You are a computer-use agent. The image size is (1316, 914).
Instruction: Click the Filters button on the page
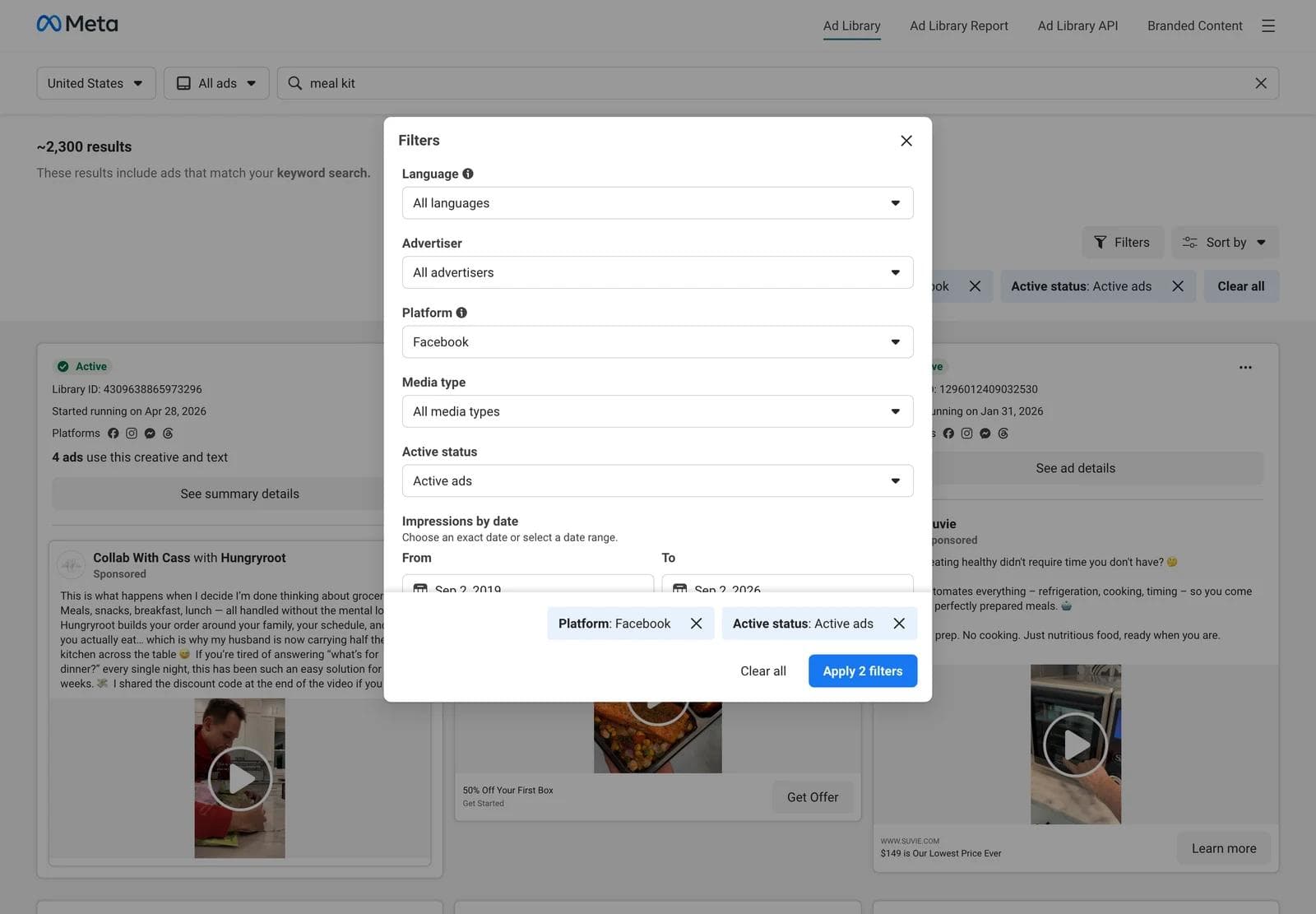pyautogui.click(x=1123, y=243)
